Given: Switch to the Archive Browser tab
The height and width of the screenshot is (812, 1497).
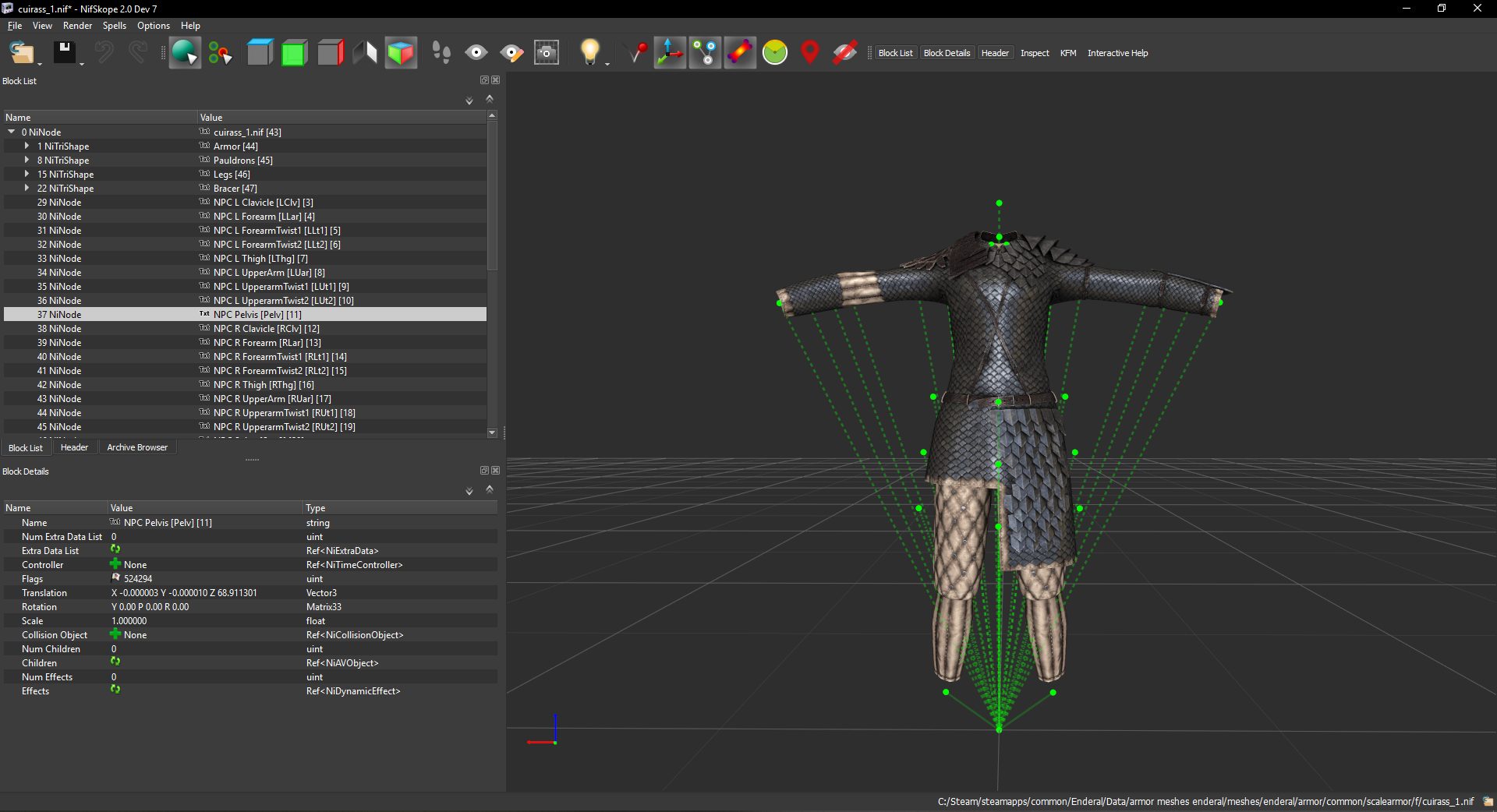Looking at the screenshot, I should click(x=137, y=447).
